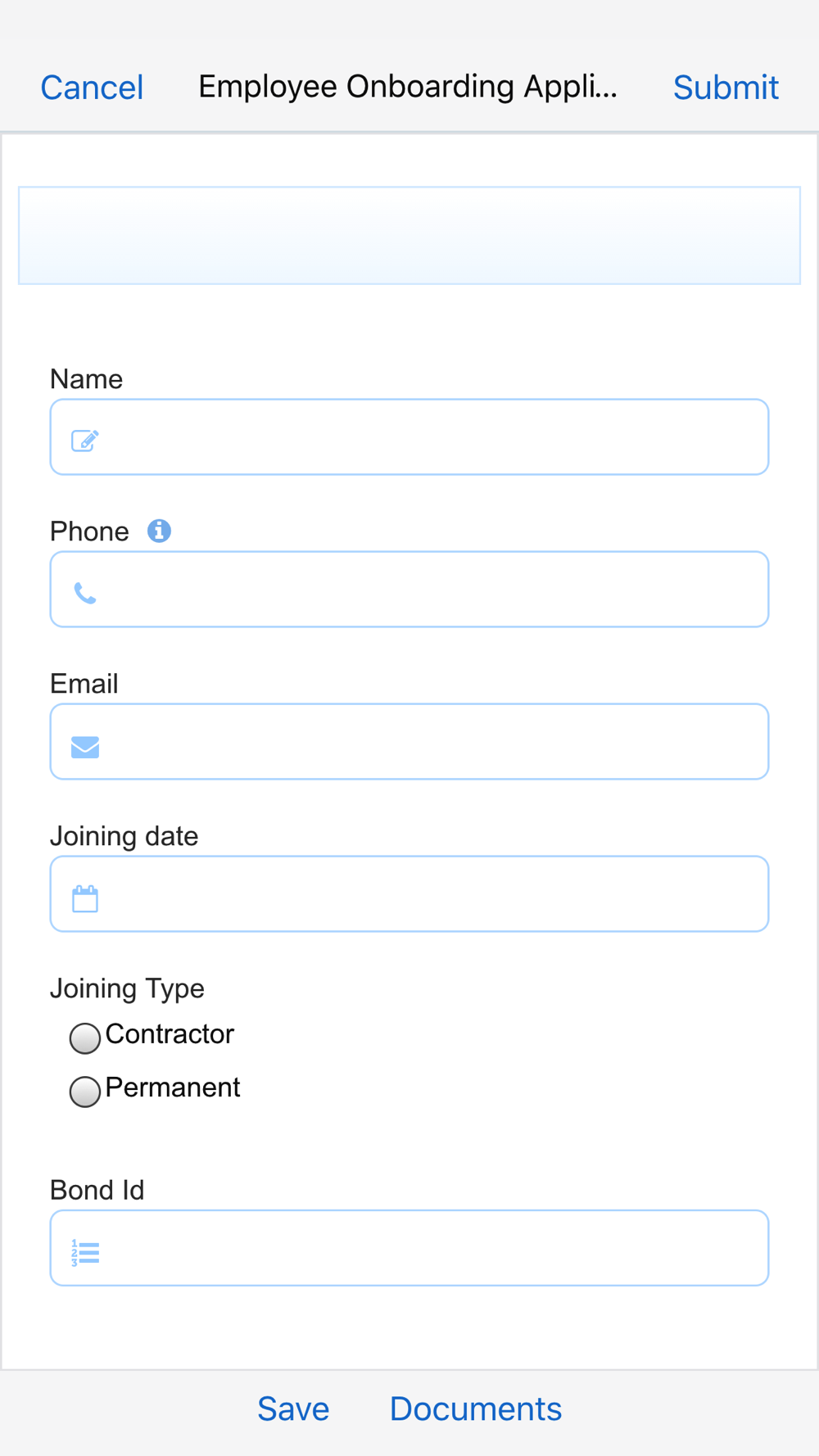Save the form
Viewport: 819px width, 1456px height.
(293, 1409)
